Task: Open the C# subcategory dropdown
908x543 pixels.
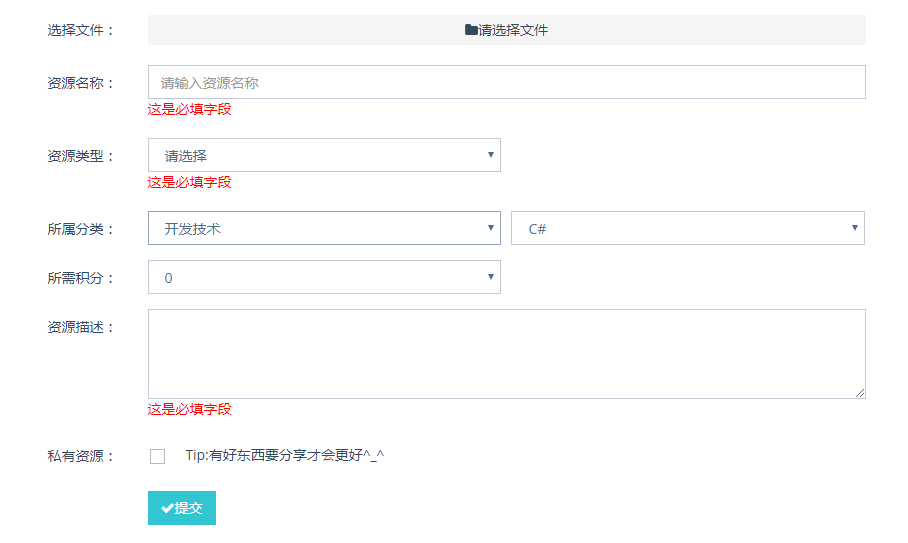Action: 687,228
